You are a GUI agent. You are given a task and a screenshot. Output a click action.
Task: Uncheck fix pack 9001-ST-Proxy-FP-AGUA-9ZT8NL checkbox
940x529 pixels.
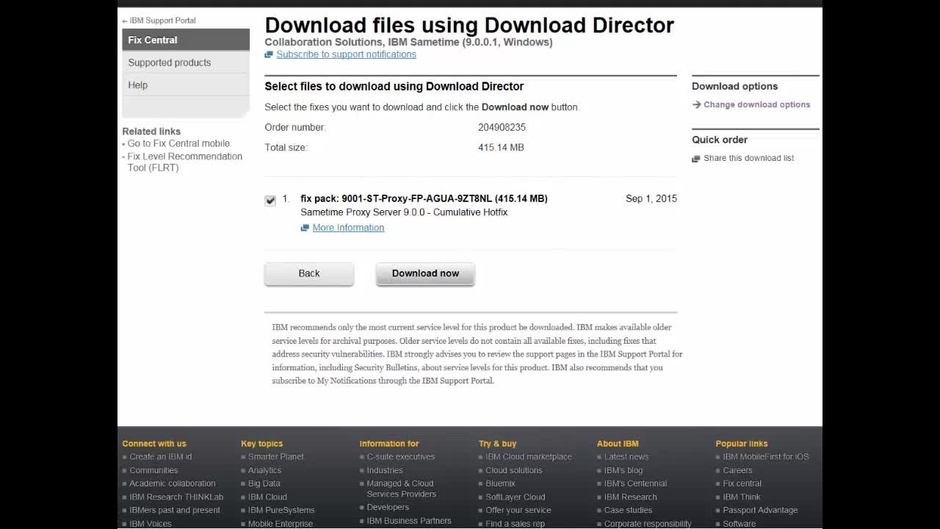coord(270,200)
